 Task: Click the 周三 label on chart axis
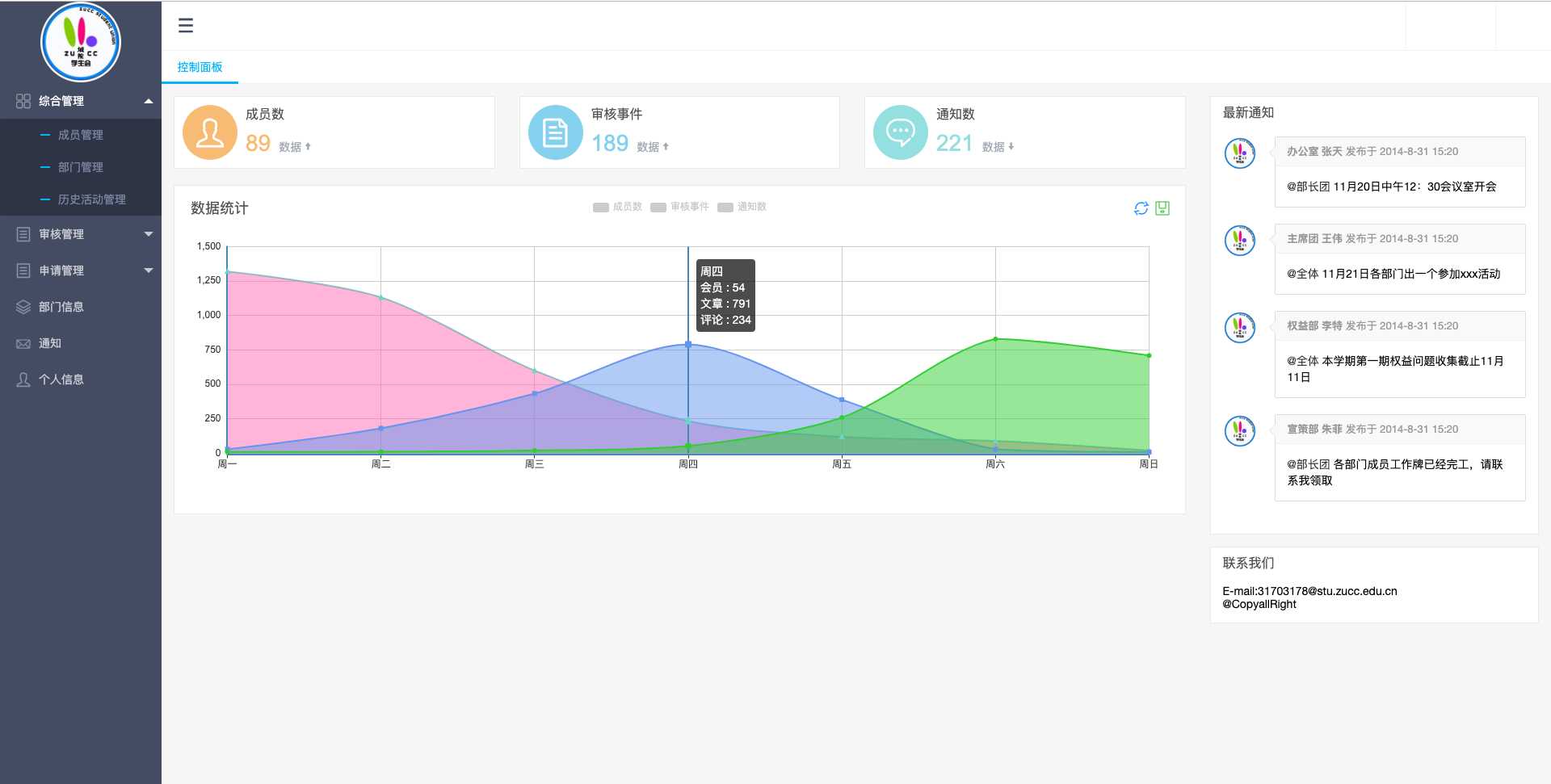point(535,464)
